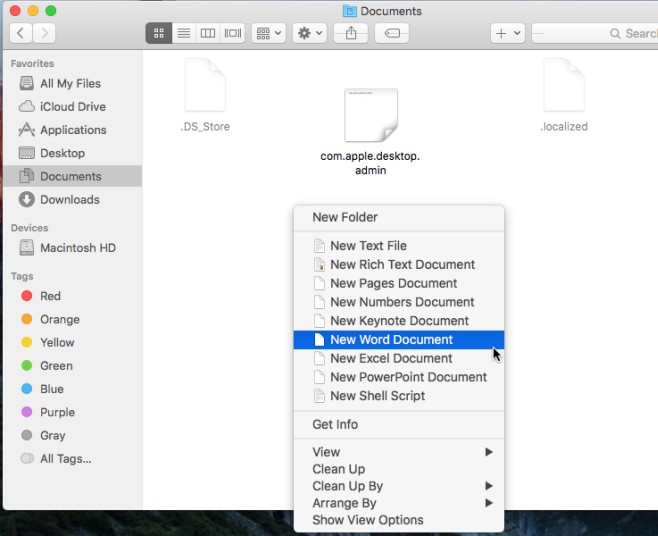Open All My Files in sidebar
This screenshot has width=658, height=536.
[72, 84]
